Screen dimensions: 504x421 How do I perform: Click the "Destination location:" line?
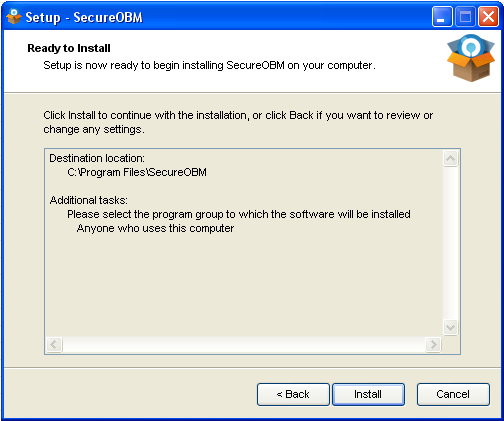tap(97, 158)
